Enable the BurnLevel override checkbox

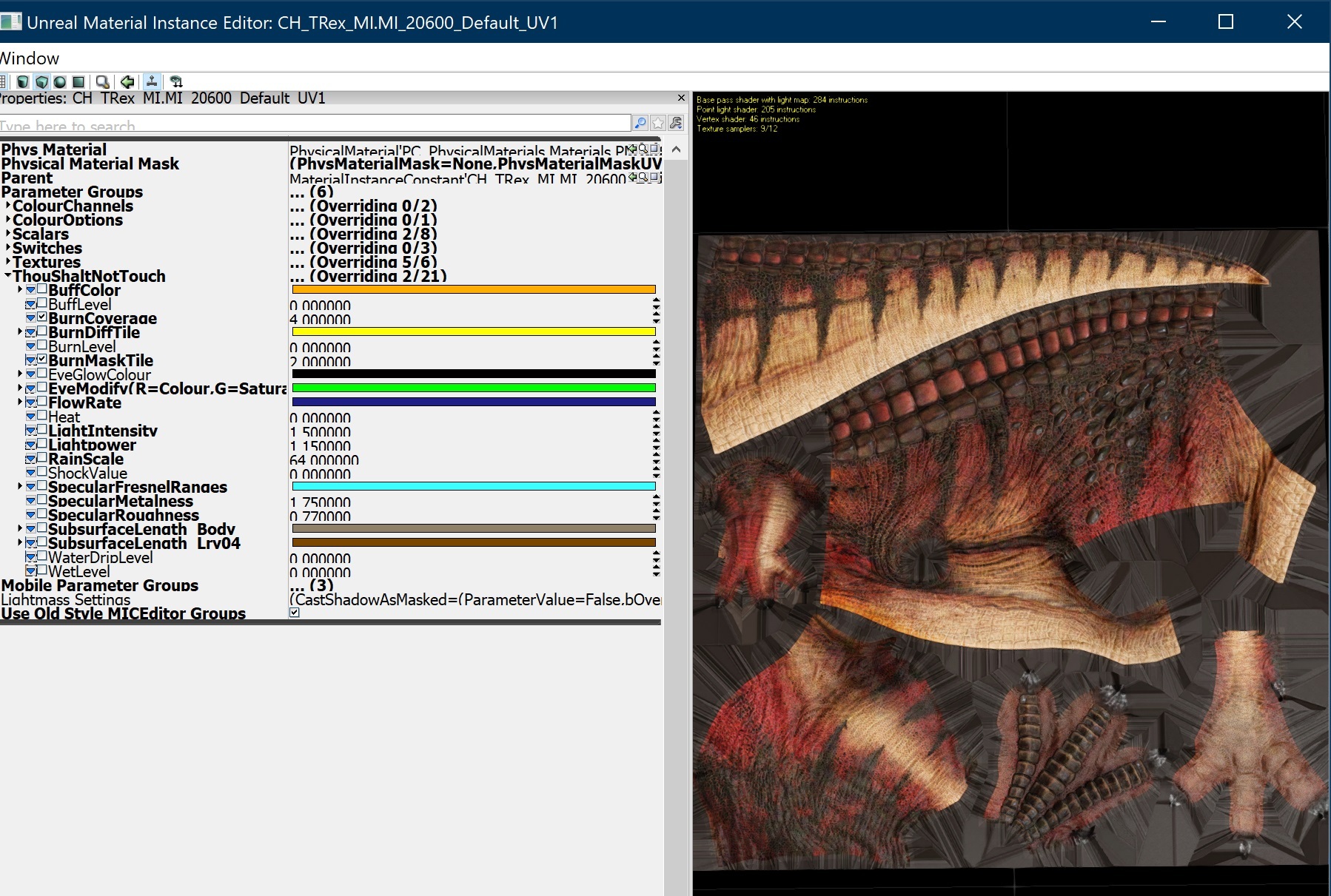pyautogui.click(x=42, y=346)
